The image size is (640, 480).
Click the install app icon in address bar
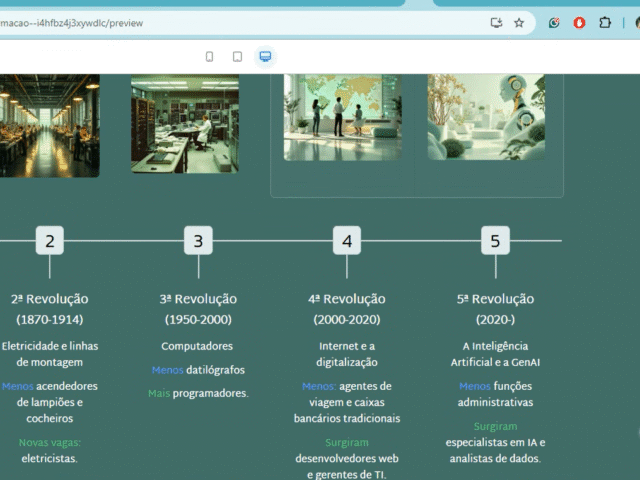496,22
